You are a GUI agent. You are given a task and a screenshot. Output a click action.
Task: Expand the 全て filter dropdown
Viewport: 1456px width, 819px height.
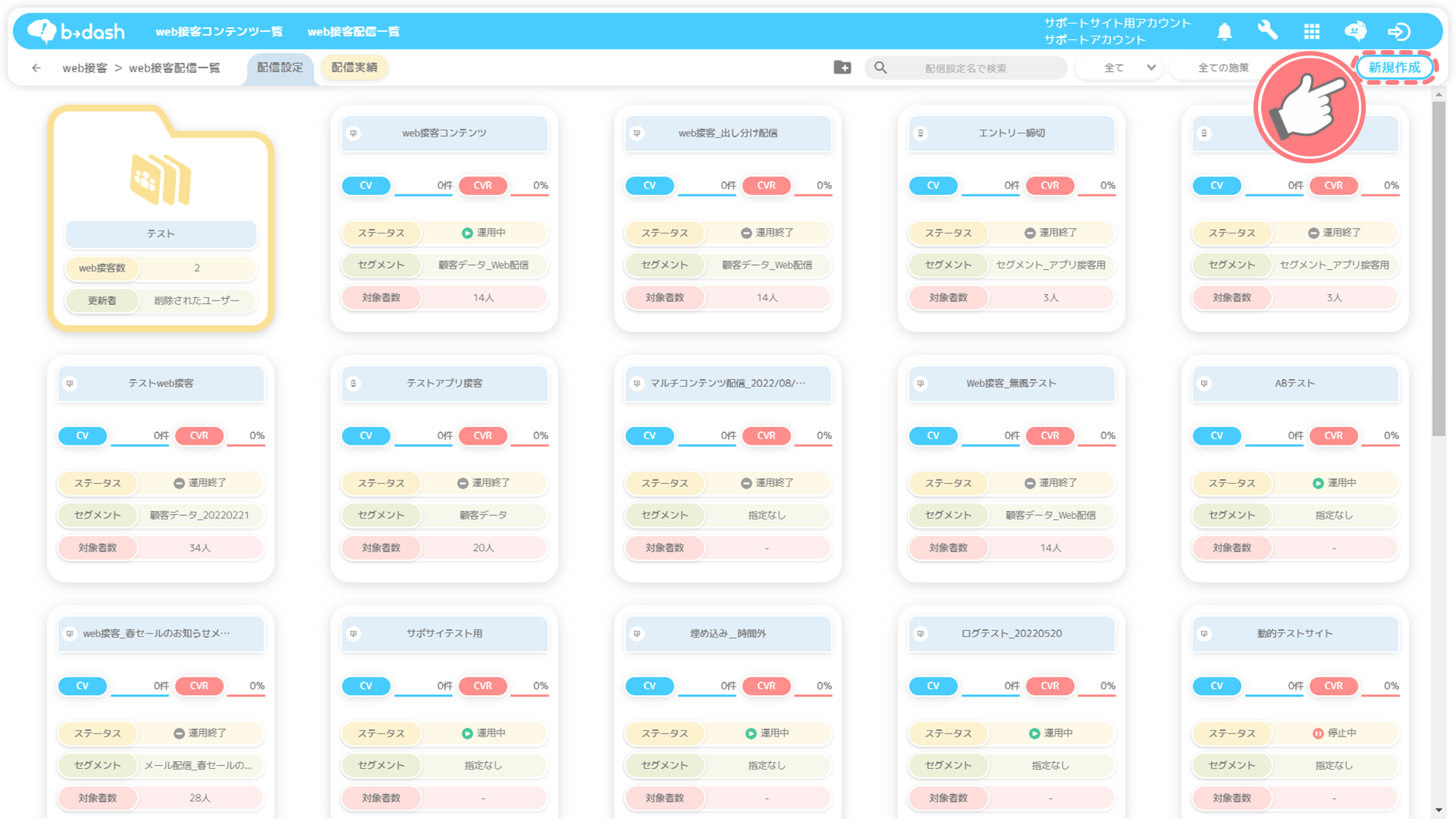[x=1119, y=68]
